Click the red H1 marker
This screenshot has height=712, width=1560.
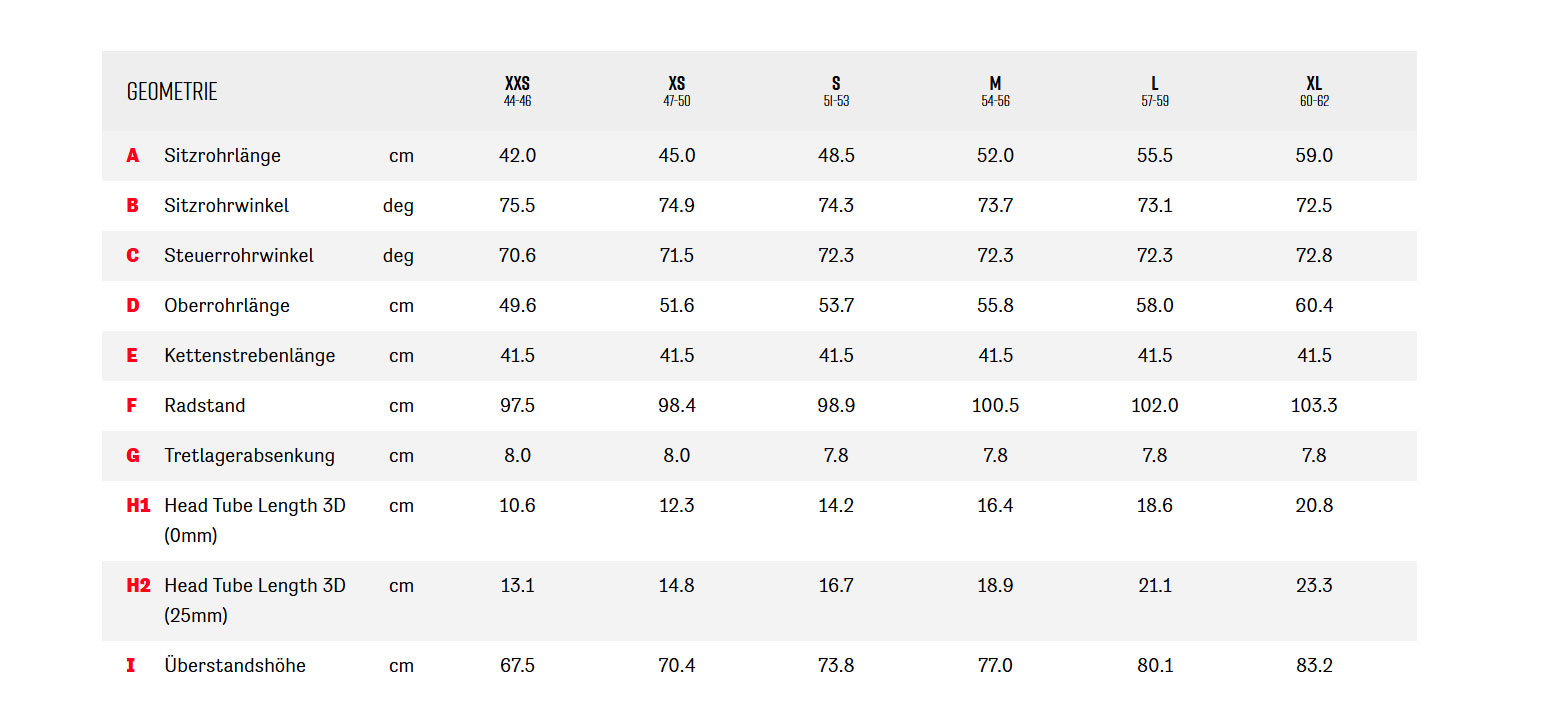coord(138,506)
